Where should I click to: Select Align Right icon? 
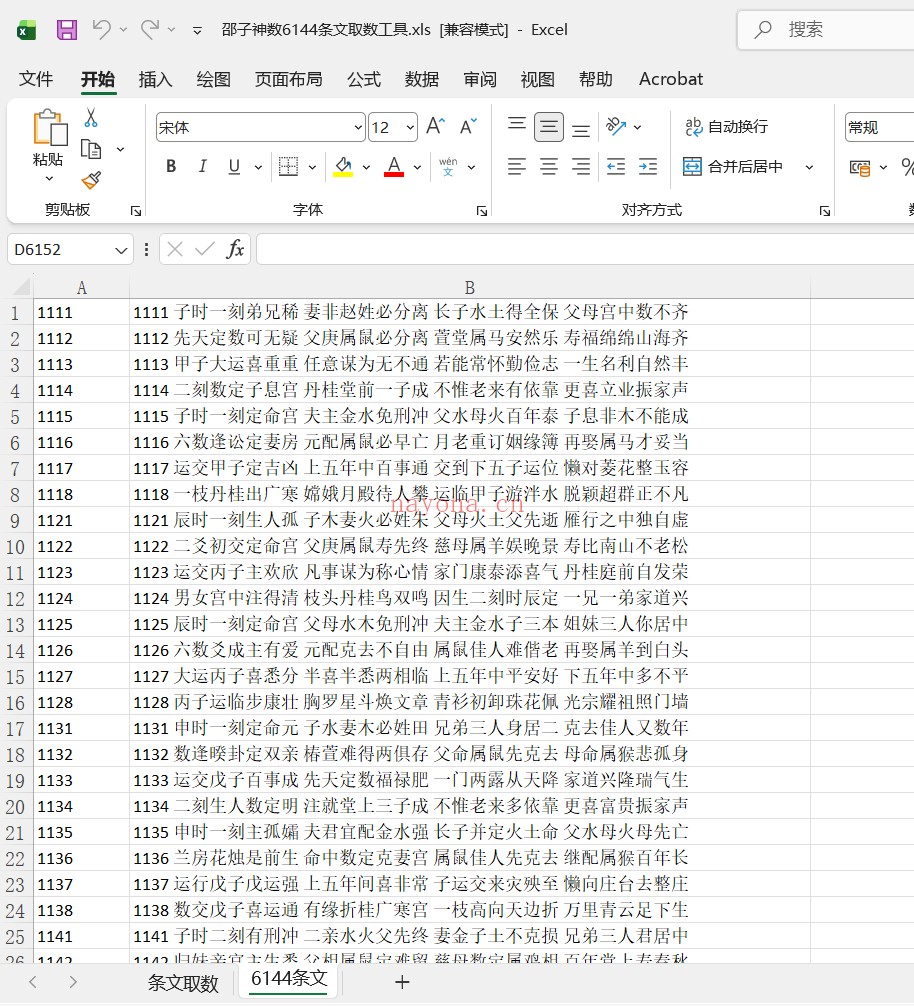tap(581, 167)
